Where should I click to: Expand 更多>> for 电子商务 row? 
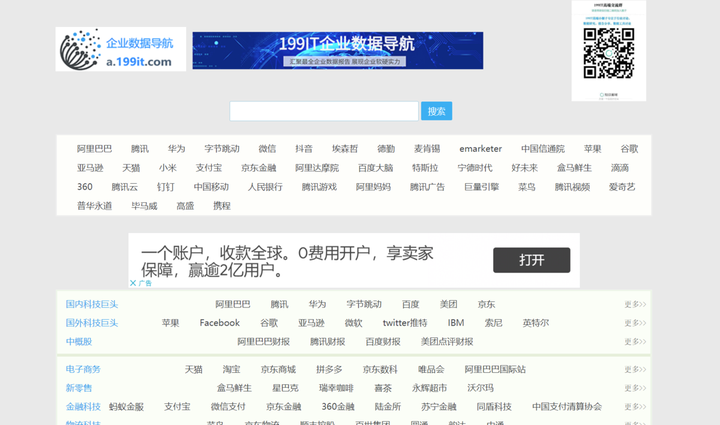click(635, 369)
